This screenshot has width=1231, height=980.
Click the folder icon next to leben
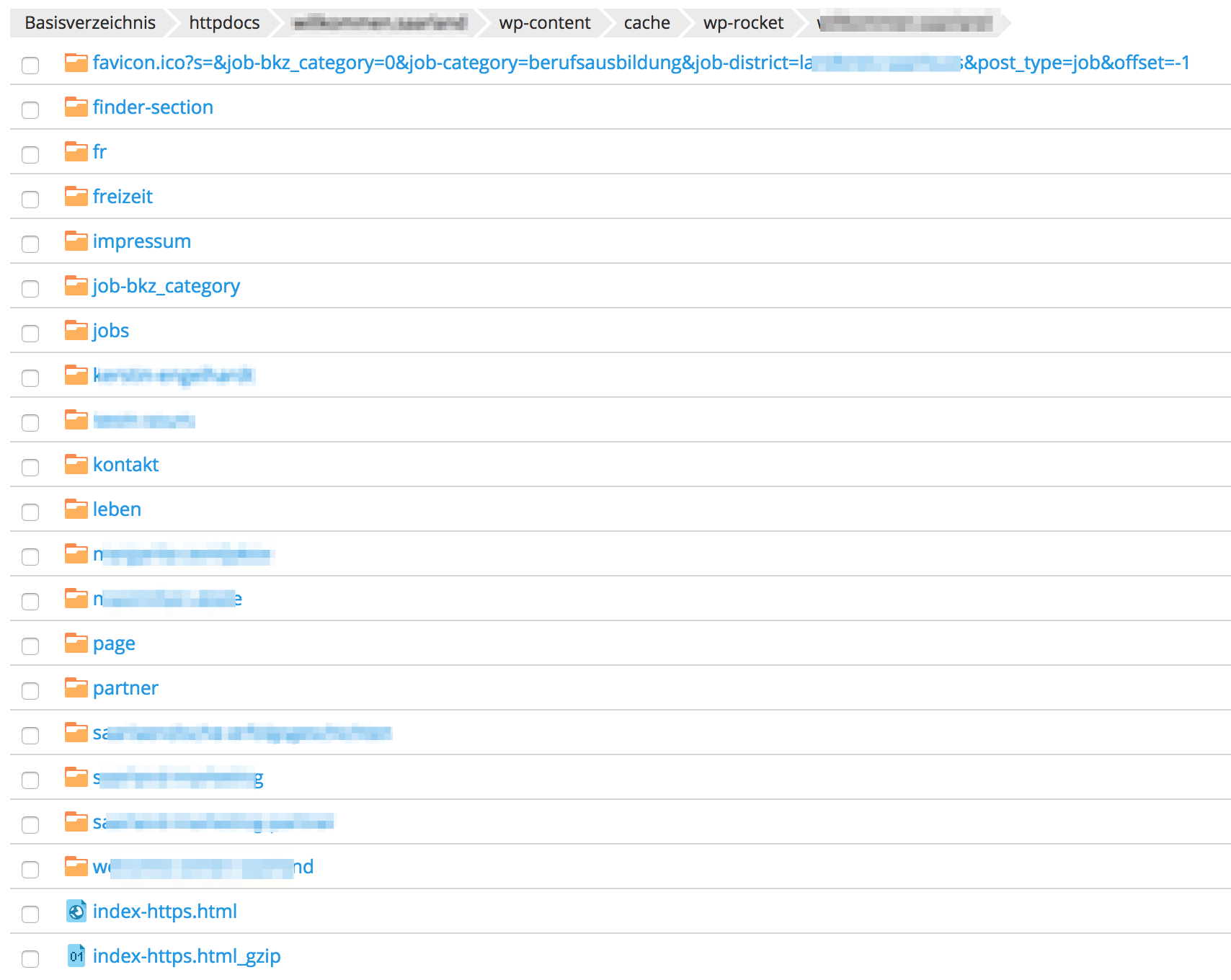click(x=76, y=509)
